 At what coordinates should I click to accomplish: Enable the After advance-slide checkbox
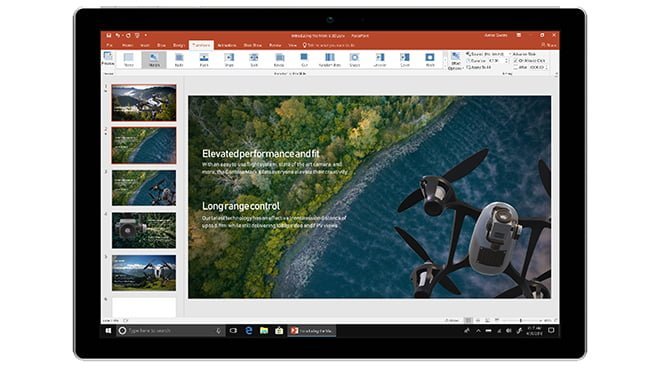516,67
